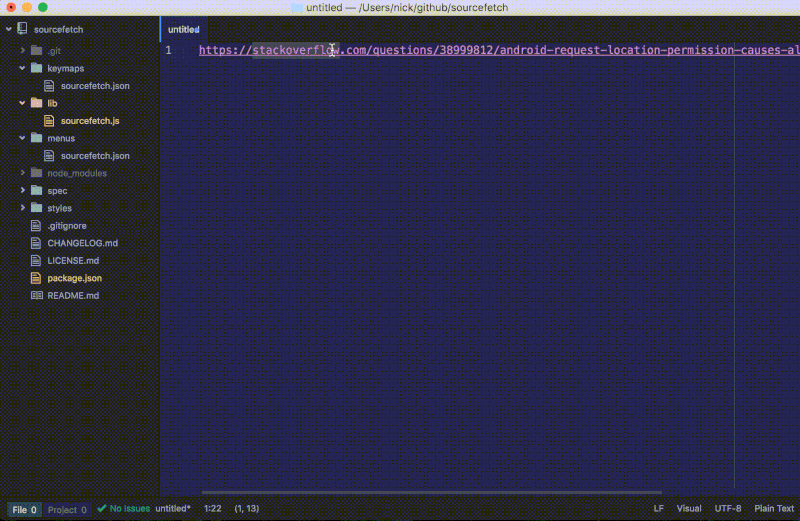This screenshot has width=800, height=521.
Task: Click the UTF-8 encoding selector
Action: [x=728, y=509]
